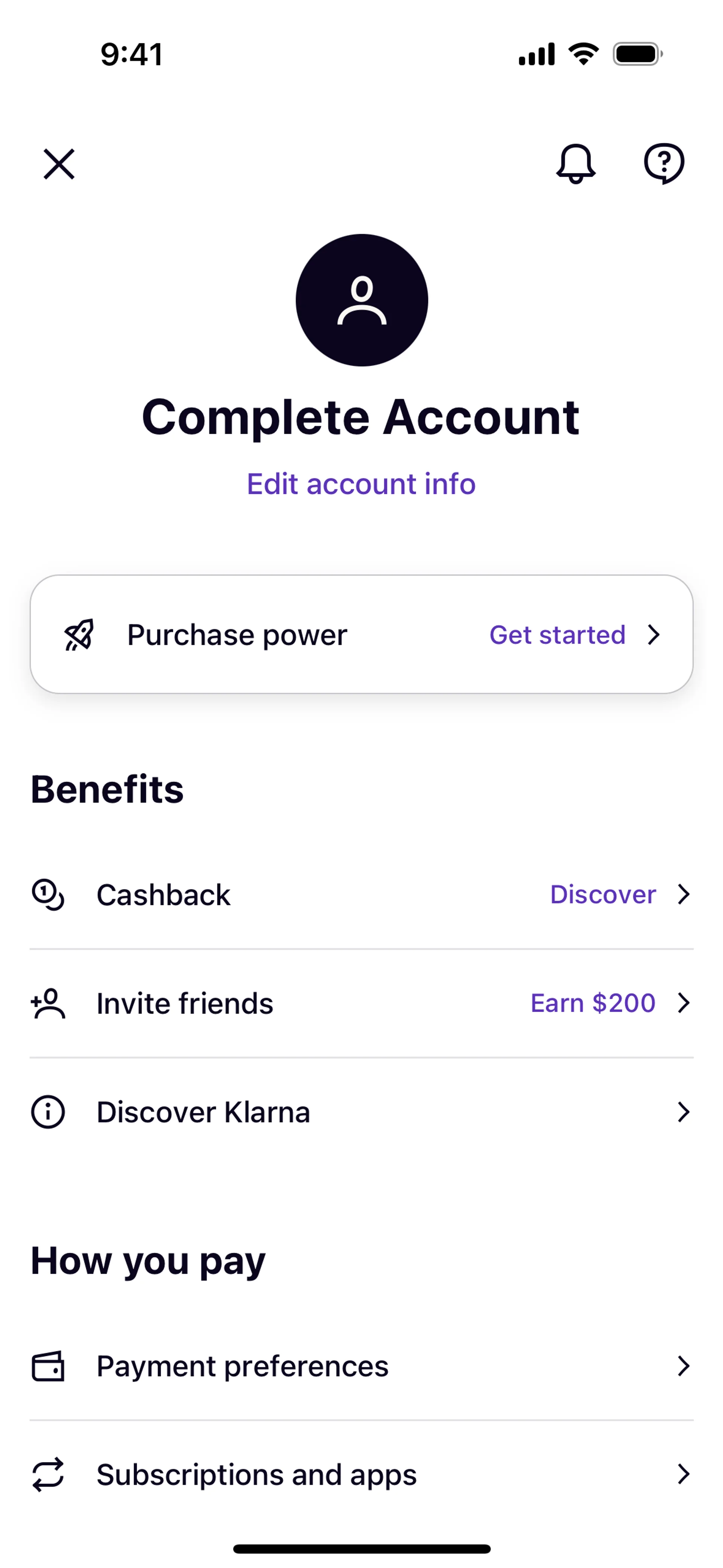The width and height of the screenshot is (723, 1568).
Task: Close the account screen with X
Action: coord(59,164)
